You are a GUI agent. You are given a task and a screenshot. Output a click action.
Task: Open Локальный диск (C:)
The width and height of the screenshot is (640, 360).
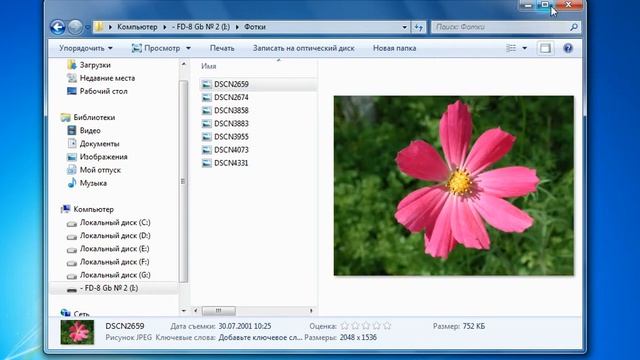[115, 222]
